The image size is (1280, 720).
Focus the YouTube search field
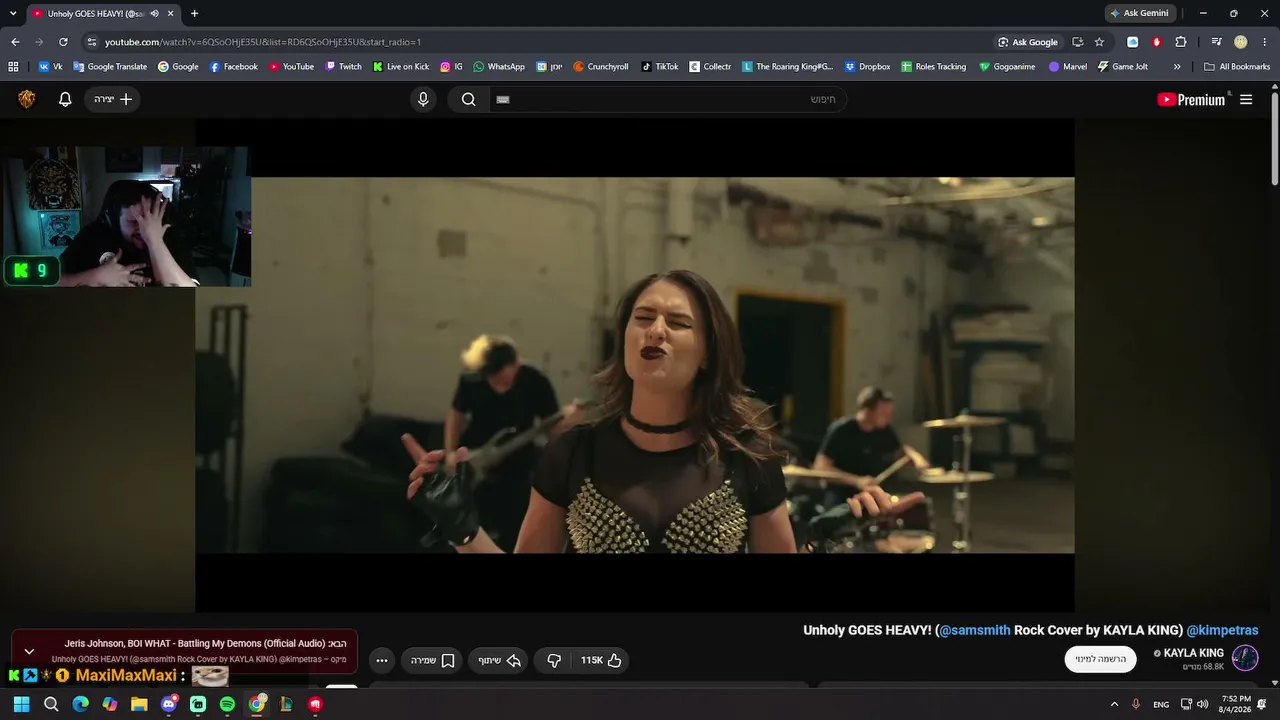pos(667,99)
